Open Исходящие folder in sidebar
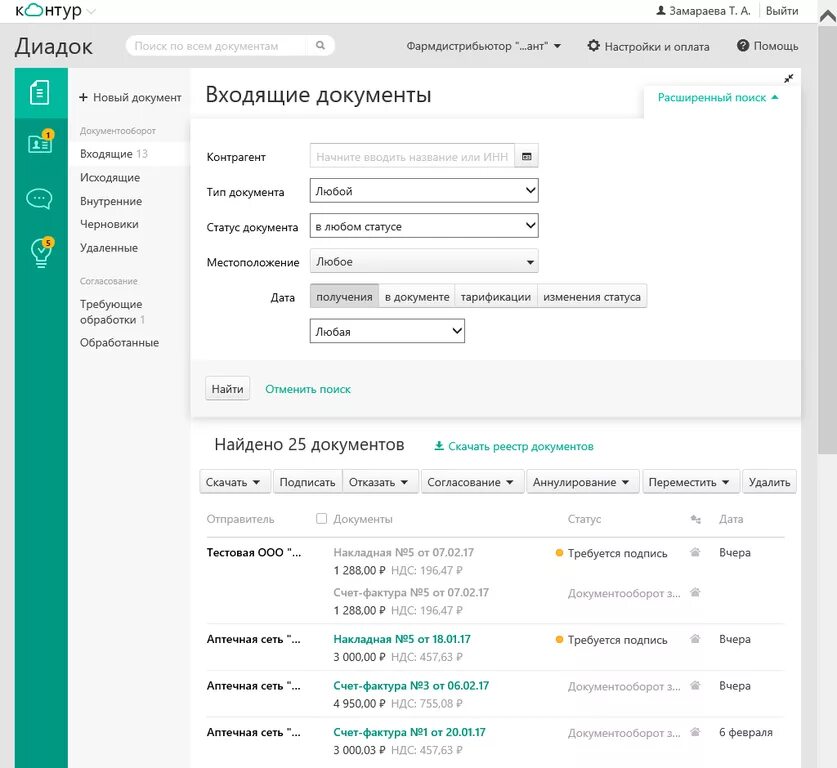This screenshot has width=837, height=768. tap(110, 177)
